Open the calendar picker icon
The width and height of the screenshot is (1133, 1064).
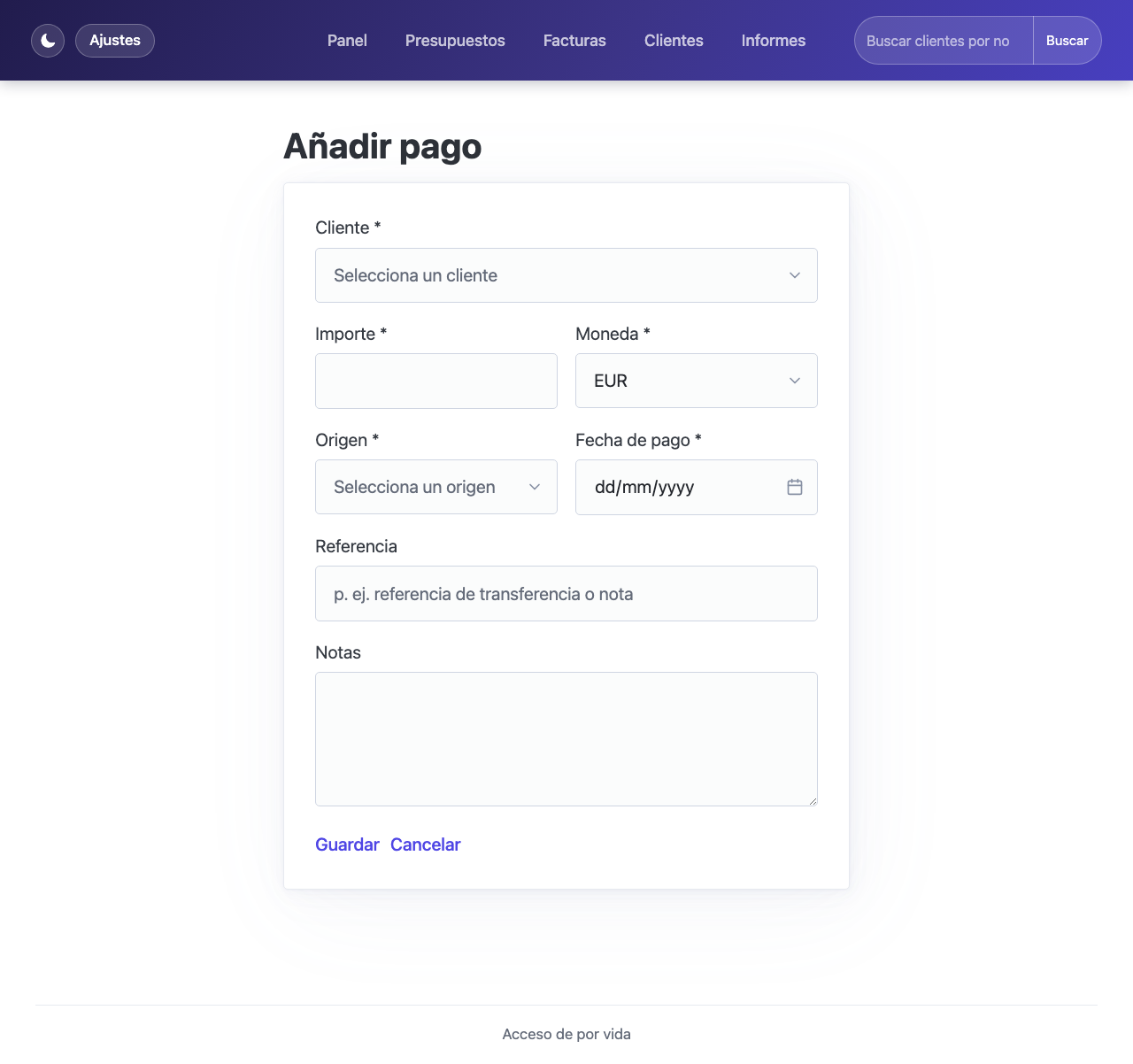tap(795, 487)
